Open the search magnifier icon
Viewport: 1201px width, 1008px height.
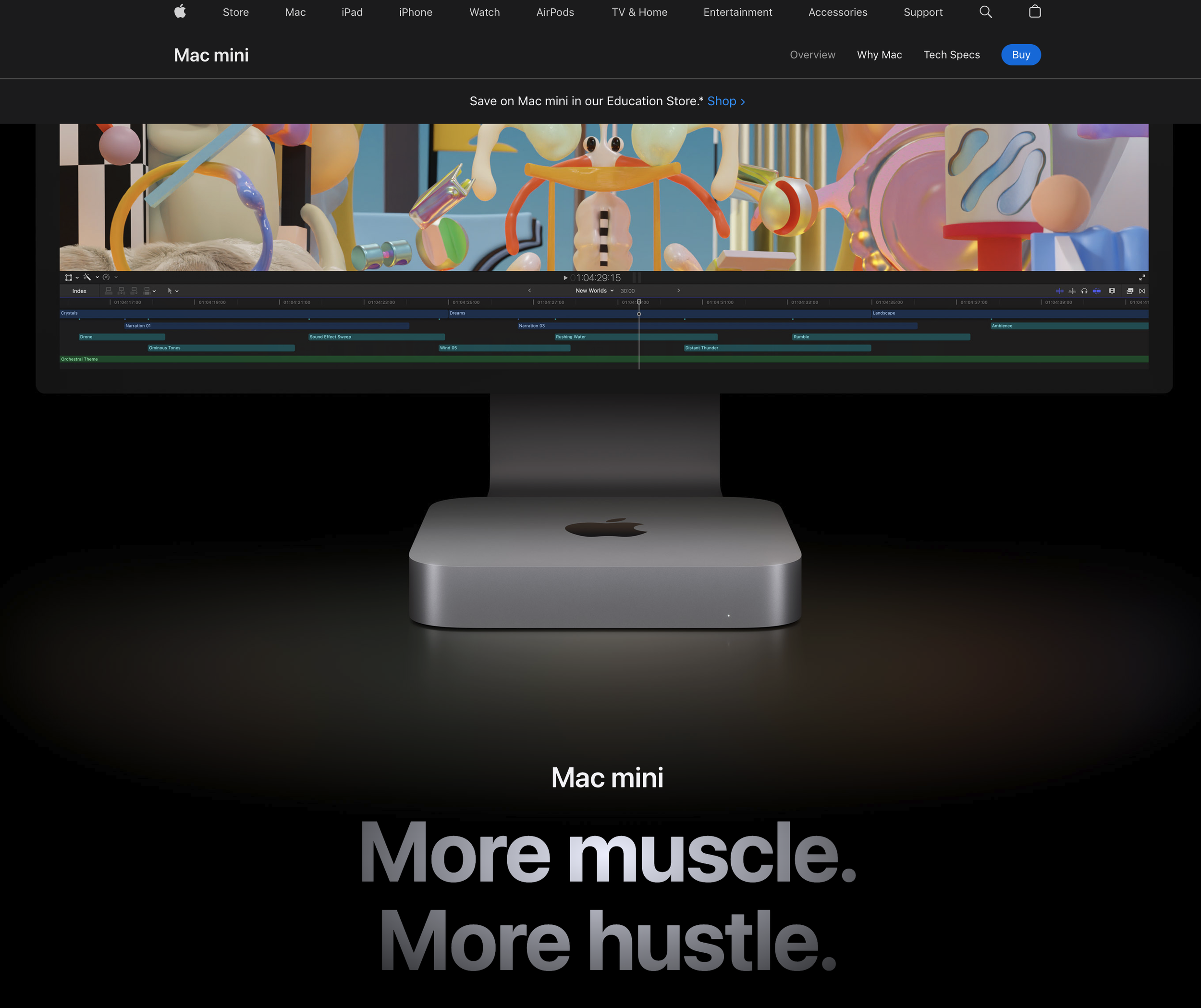(x=985, y=12)
